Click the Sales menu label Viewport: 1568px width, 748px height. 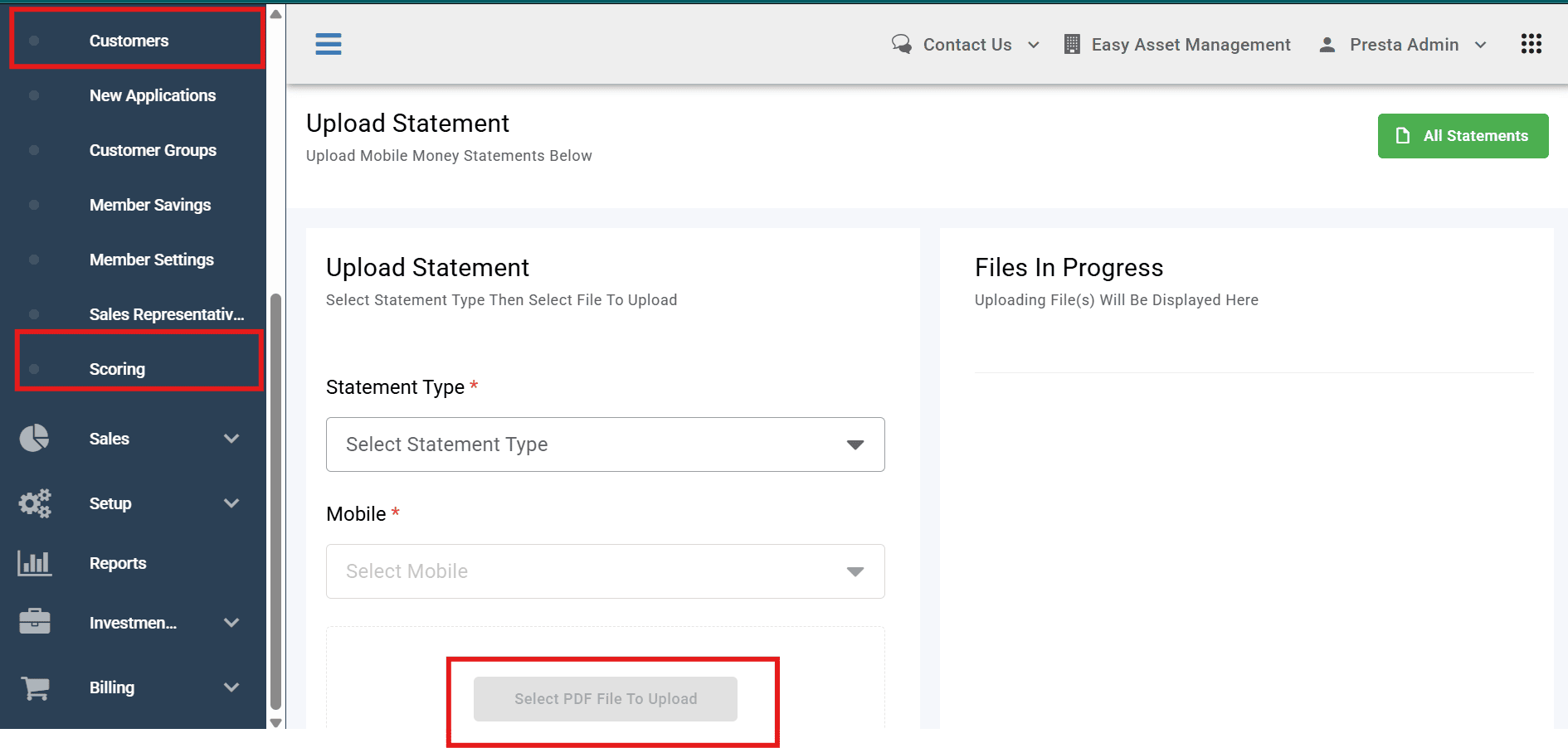pos(110,439)
